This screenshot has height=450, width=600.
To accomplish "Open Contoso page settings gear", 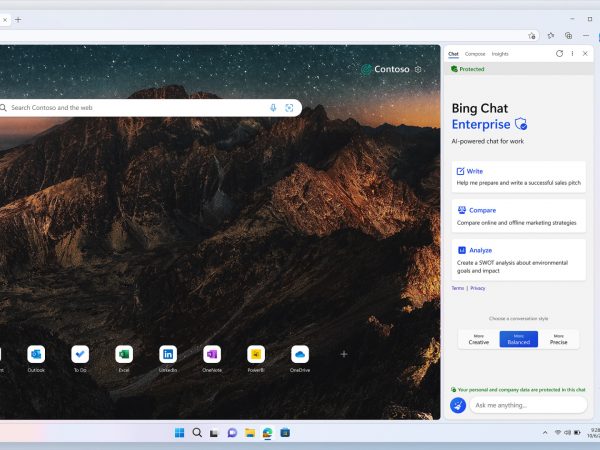I will (x=418, y=69).
